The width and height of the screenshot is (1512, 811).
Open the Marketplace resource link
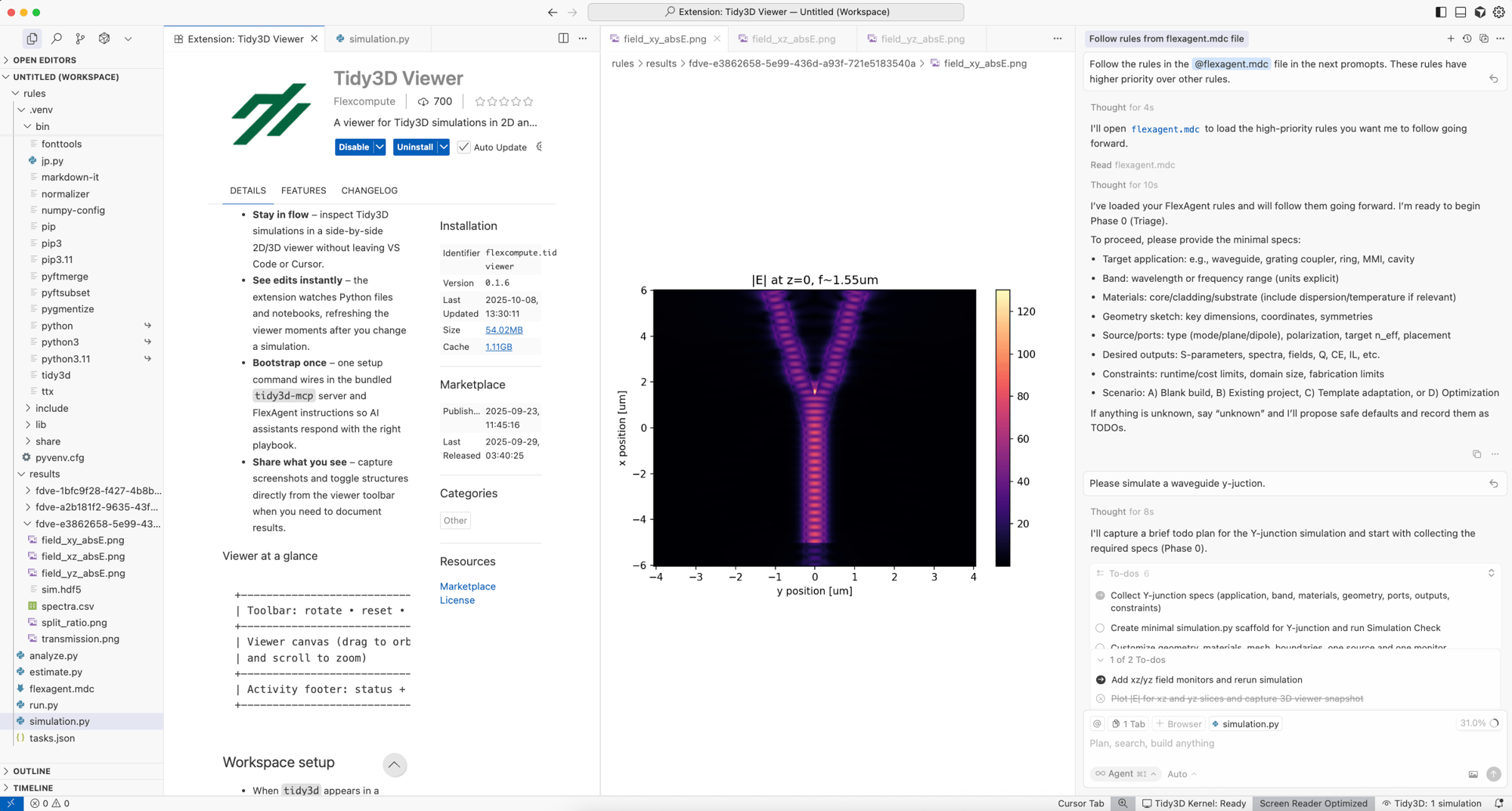467,587
